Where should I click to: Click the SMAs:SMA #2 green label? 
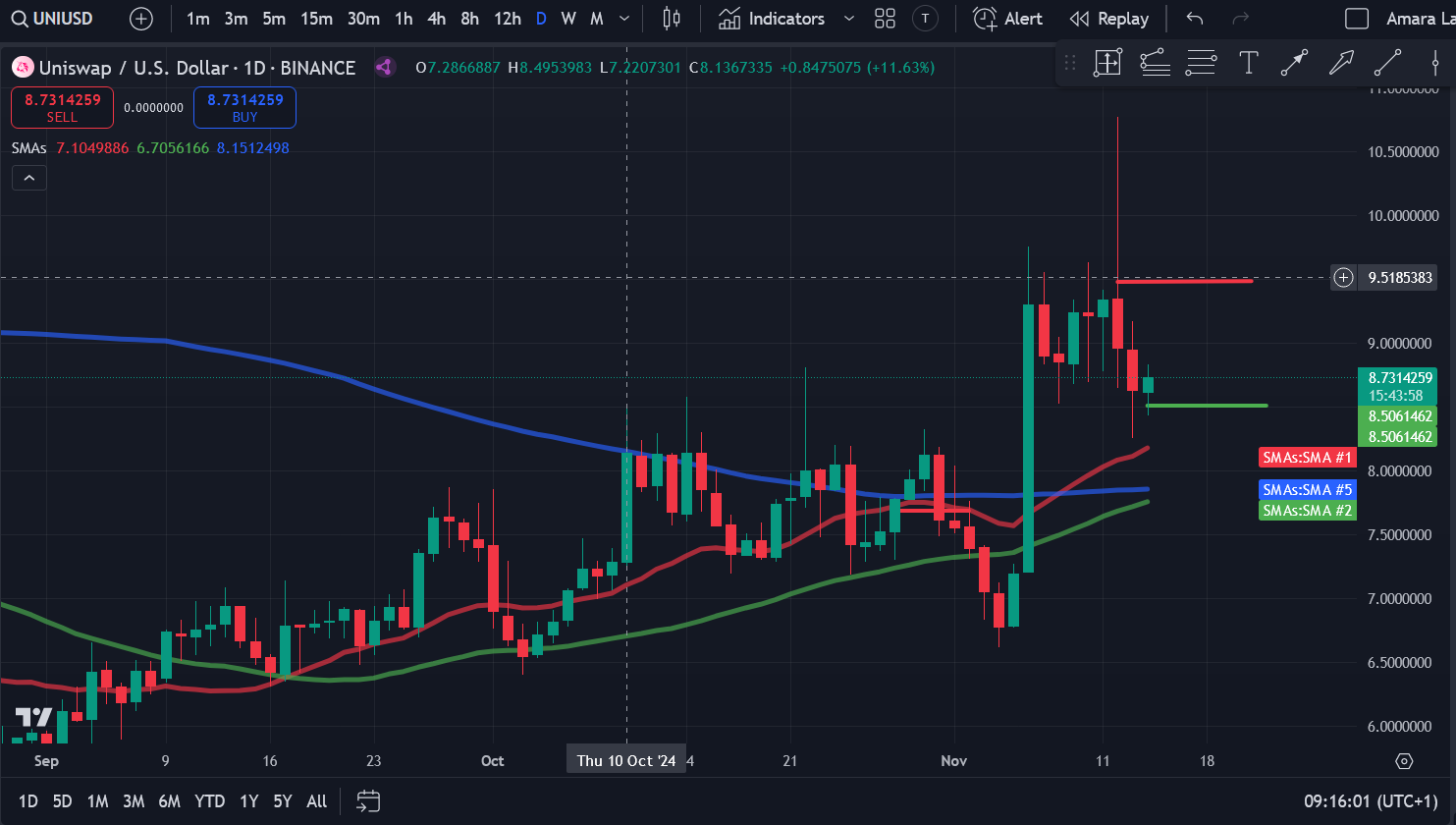tap(1307, 511)
